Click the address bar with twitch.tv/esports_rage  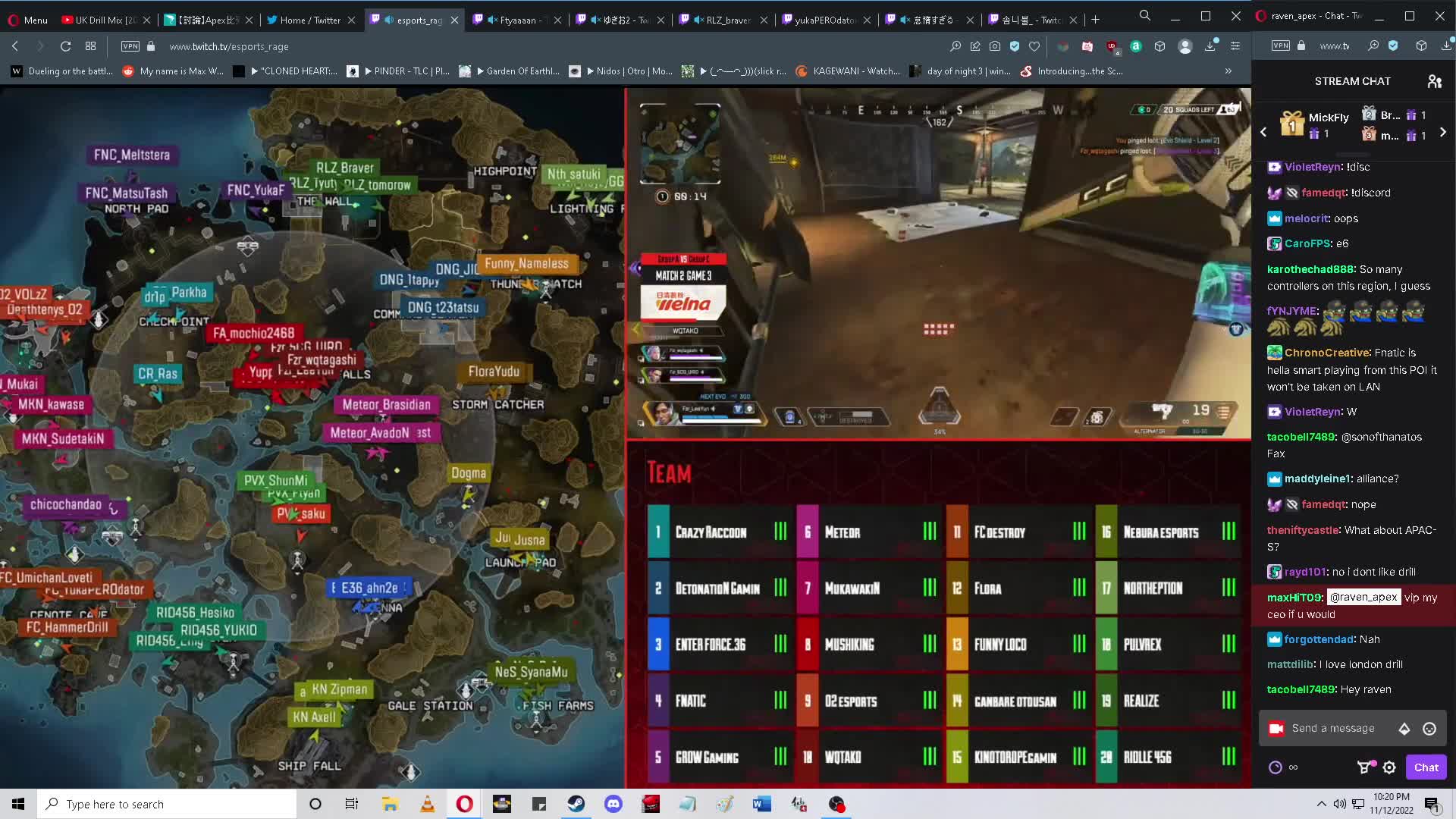click(228, 46)
